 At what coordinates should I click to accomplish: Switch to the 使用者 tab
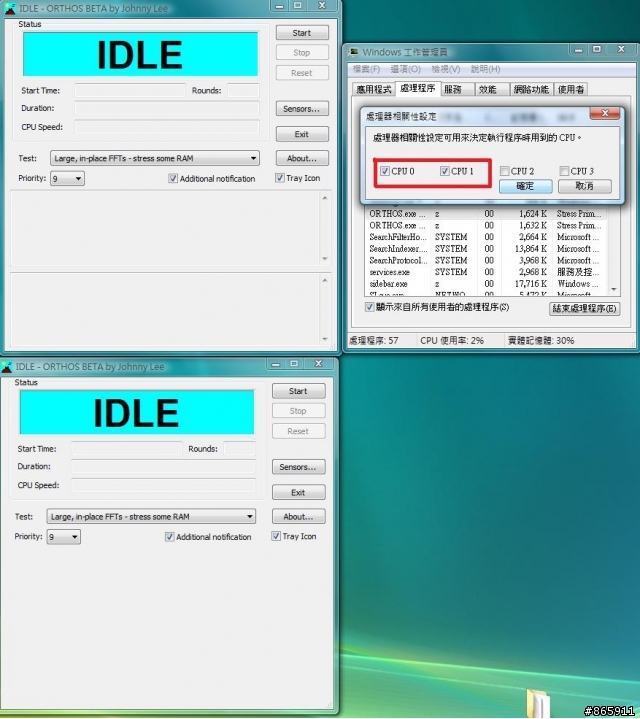(x=571, y=89)
